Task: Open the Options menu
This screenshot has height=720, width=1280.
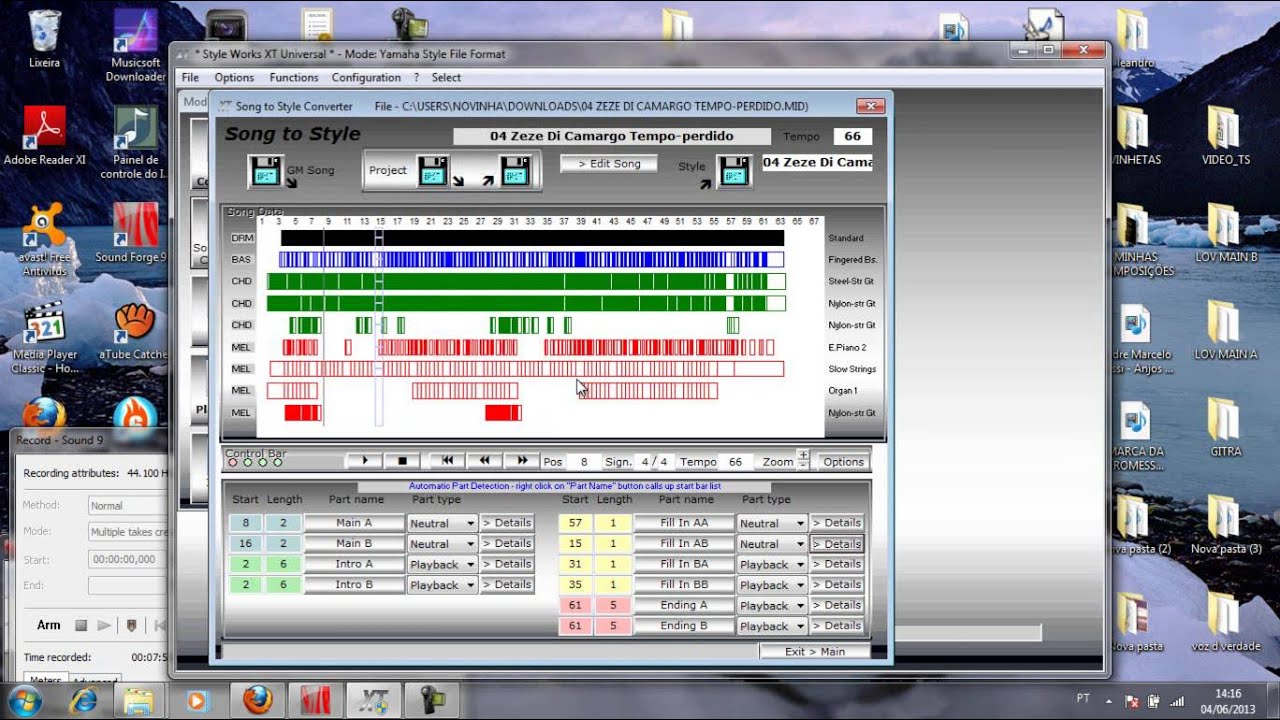Action: (x=234, y=77)
